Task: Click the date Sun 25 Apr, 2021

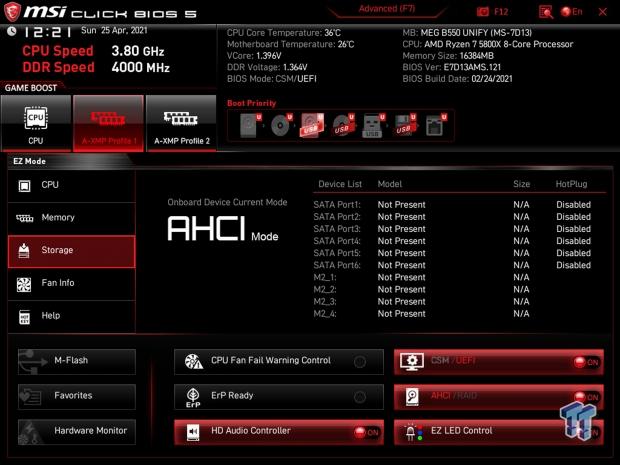Action: click(x=114, y=30)
